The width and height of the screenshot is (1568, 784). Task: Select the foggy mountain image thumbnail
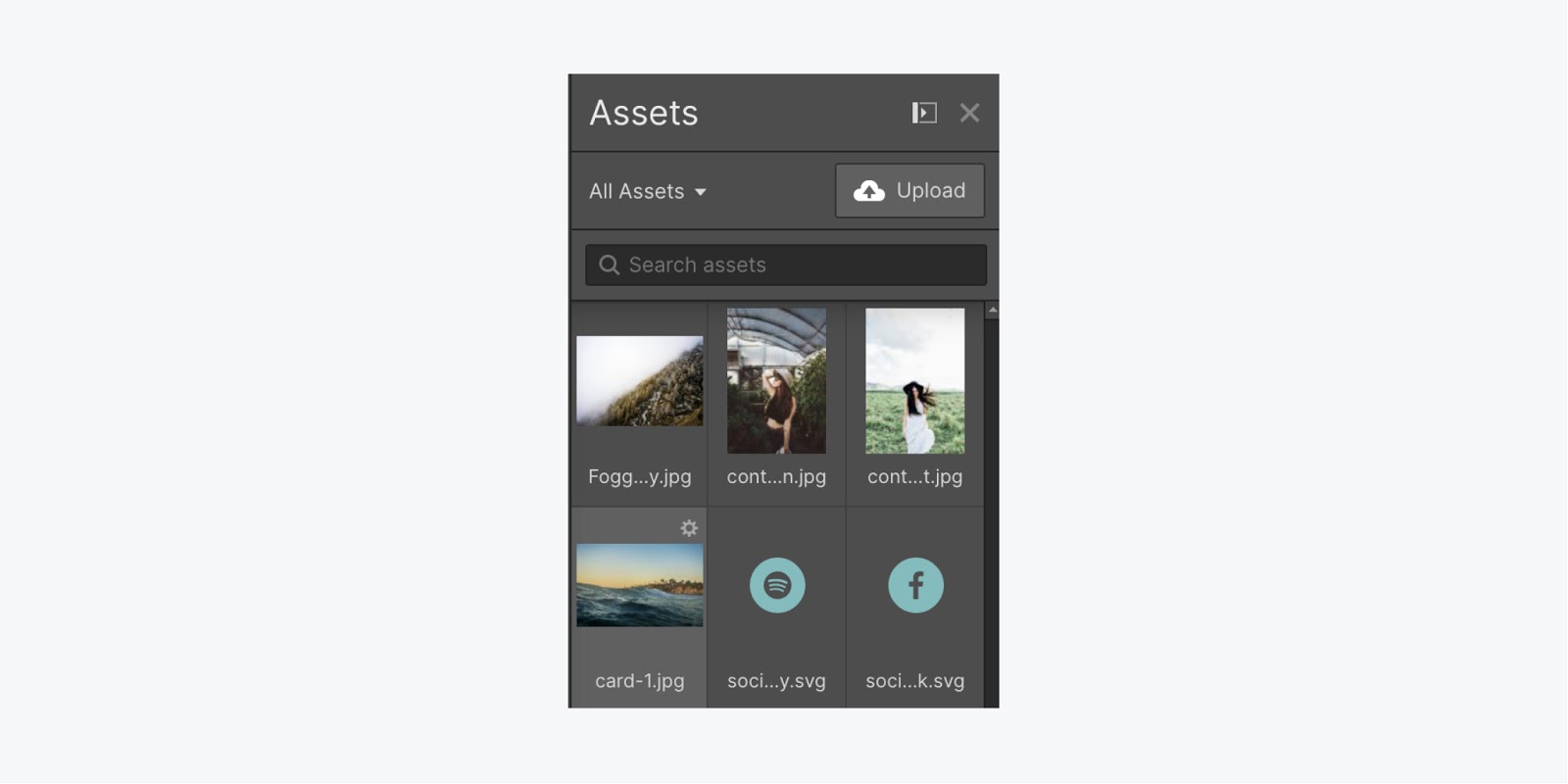click(x=639, y=381)
